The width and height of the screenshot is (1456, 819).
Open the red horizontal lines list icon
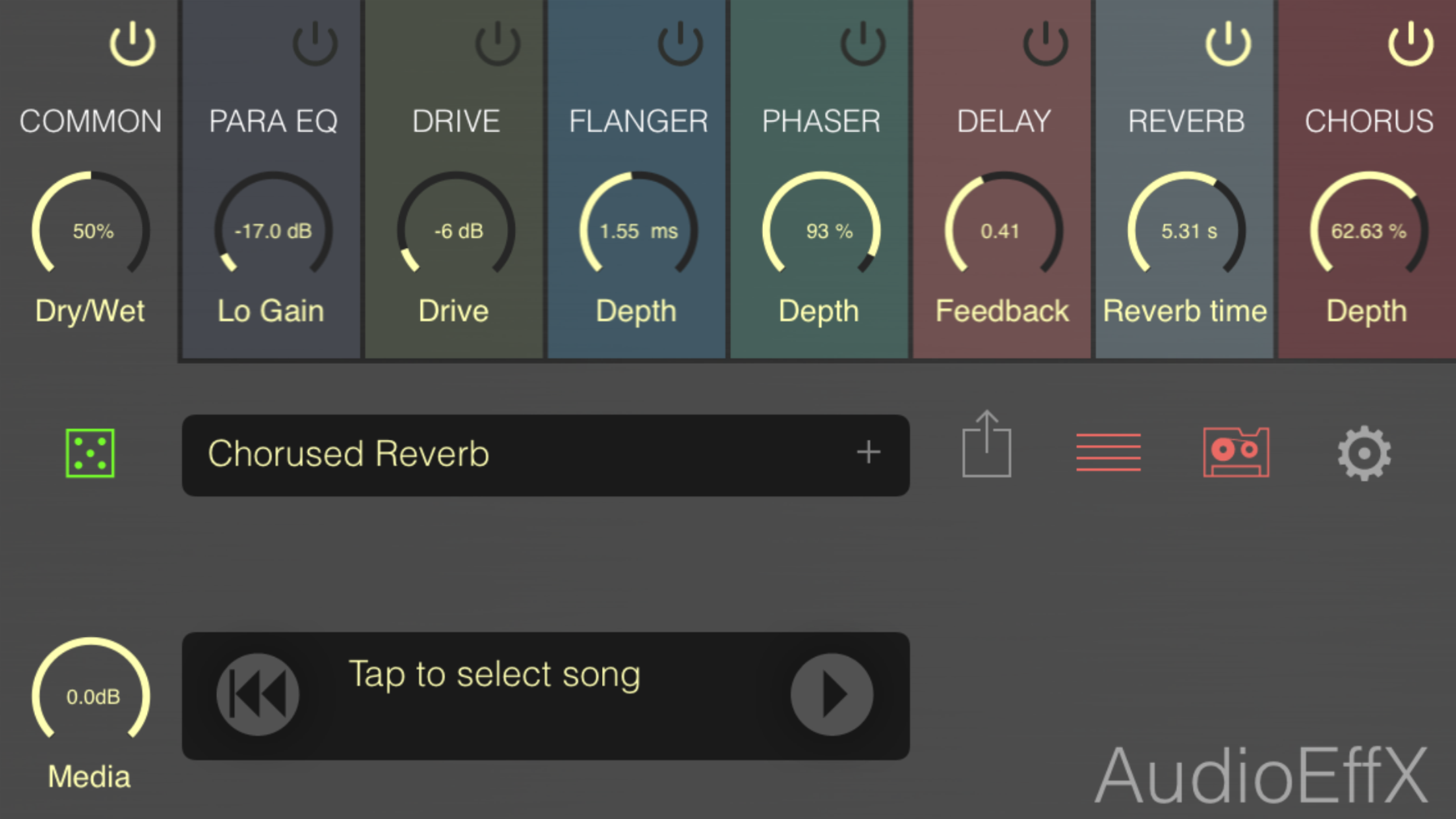click(1108, 452)
